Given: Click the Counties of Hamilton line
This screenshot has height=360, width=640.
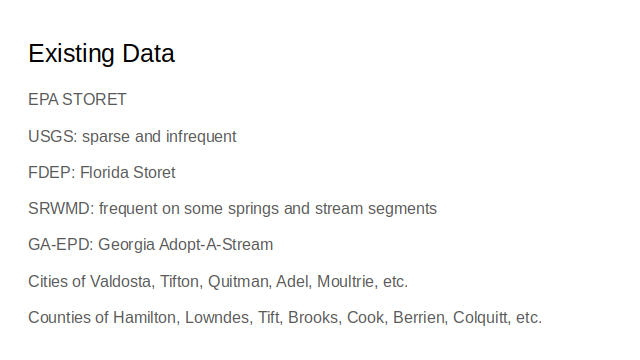Looking at the screenshot, I should pyautogui.click(x=285, y=318).
